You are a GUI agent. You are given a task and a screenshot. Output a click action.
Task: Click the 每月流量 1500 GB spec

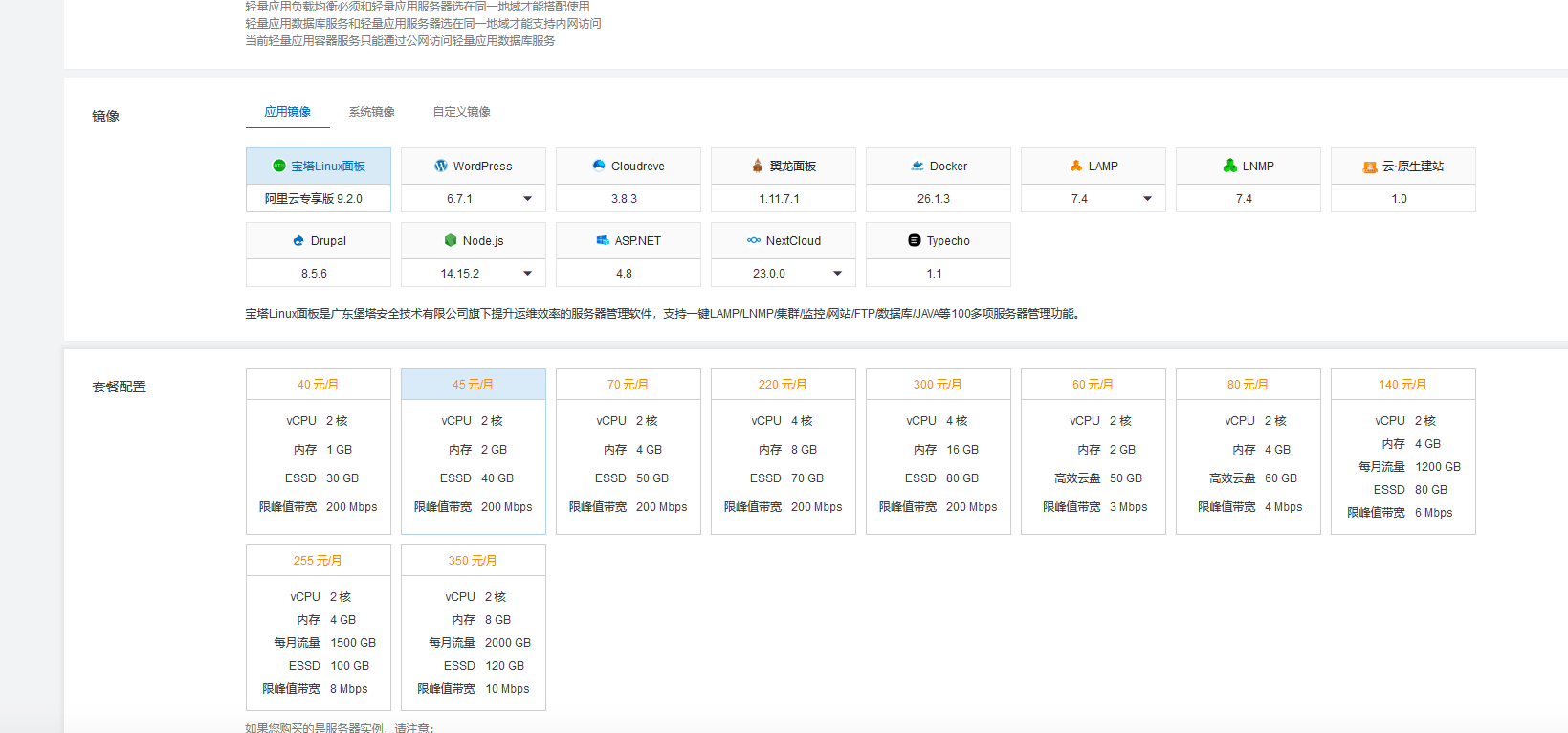pyautogui.click(x=325, y=643)
